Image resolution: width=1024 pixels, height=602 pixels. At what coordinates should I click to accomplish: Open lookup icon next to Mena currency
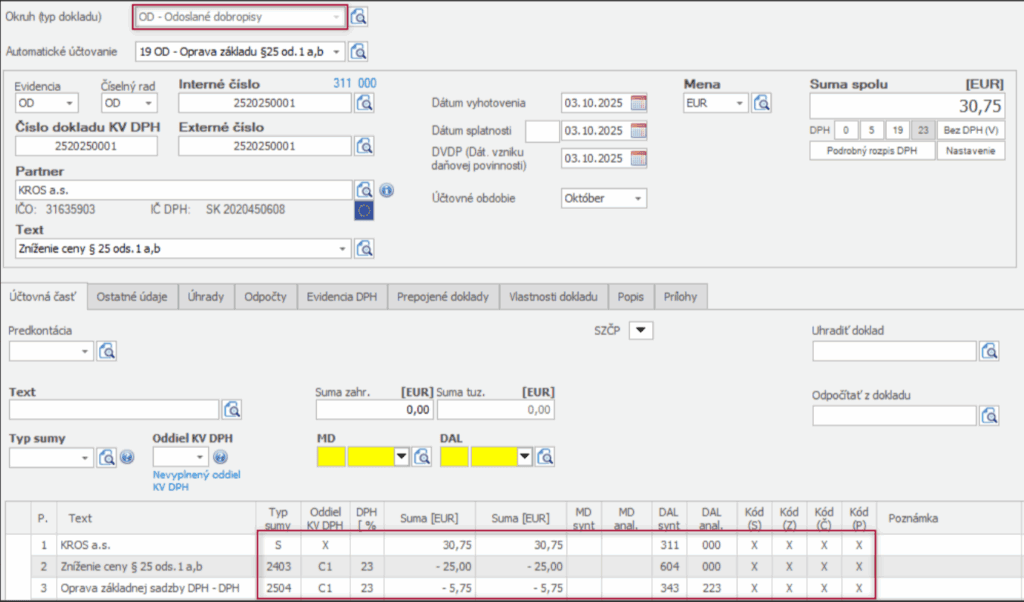click(x=762, y=103)
